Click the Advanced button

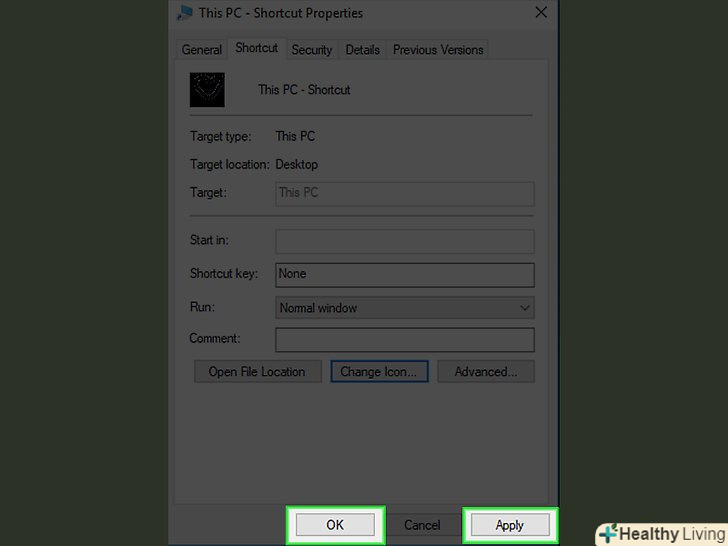tap(486, 371)
